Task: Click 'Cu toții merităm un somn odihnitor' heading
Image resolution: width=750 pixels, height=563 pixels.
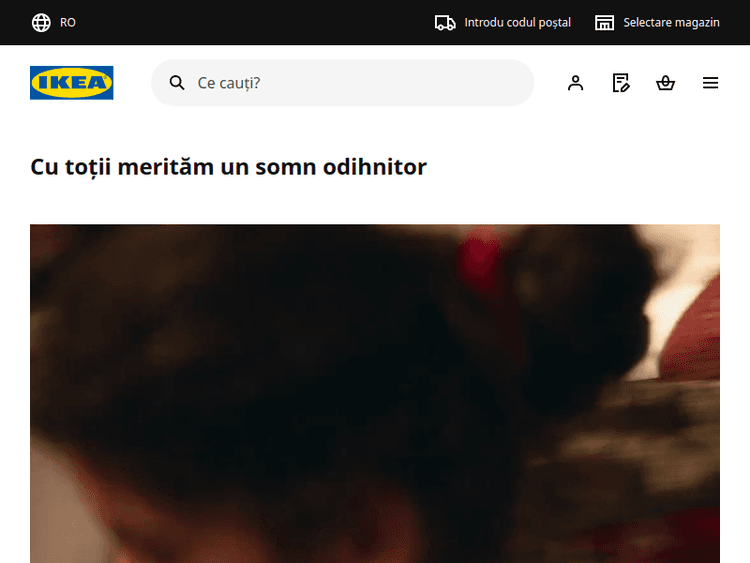Action: click(228, 167)
